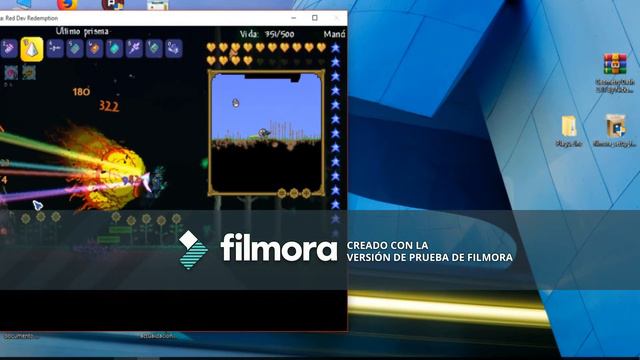Click the first golden heart in life bar
This screenshot has width=640, height=360.
click(211, 47)
